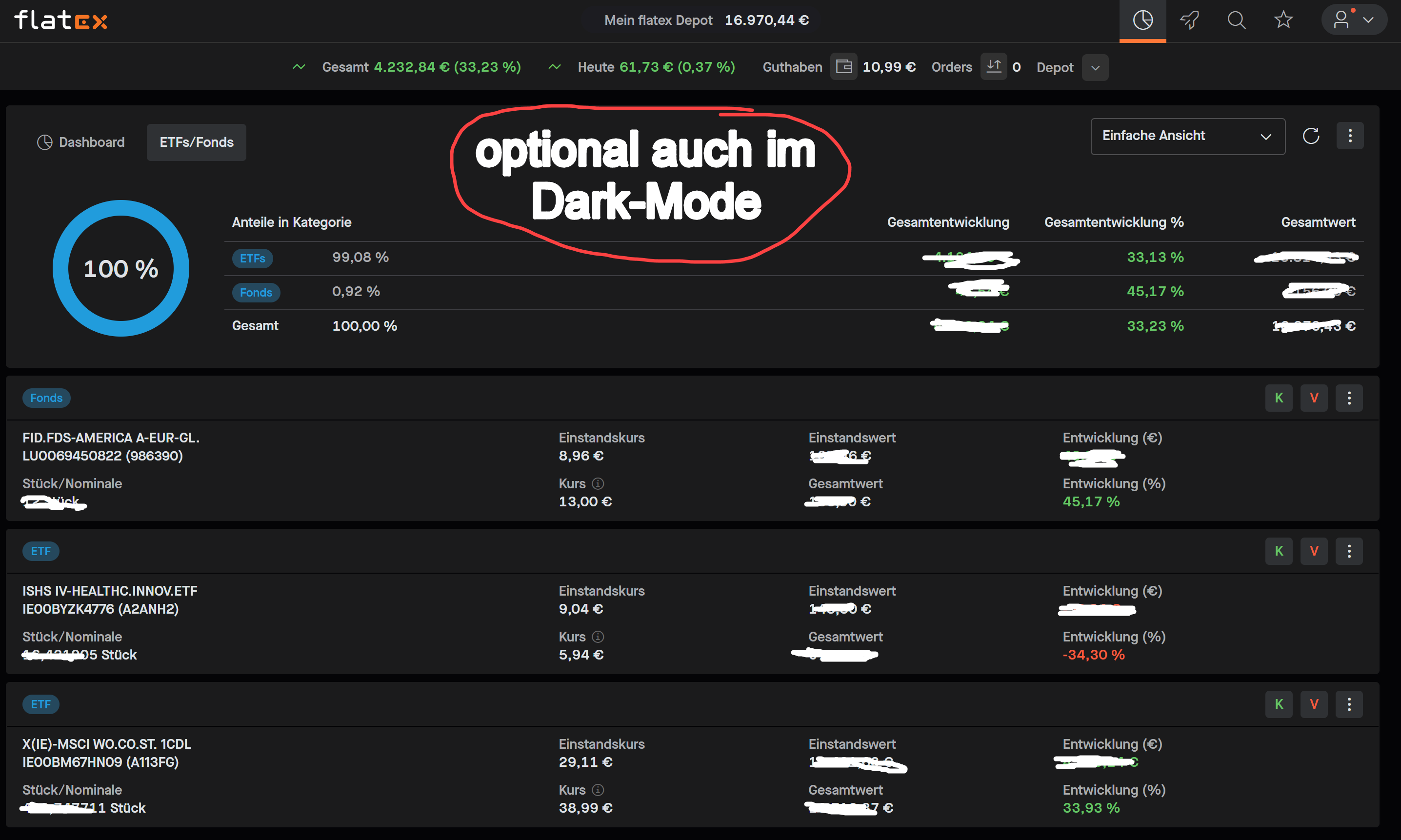Click the rocket icon in top navigation
Viewport: 1401px width, 840px height.
(1189, 20)
